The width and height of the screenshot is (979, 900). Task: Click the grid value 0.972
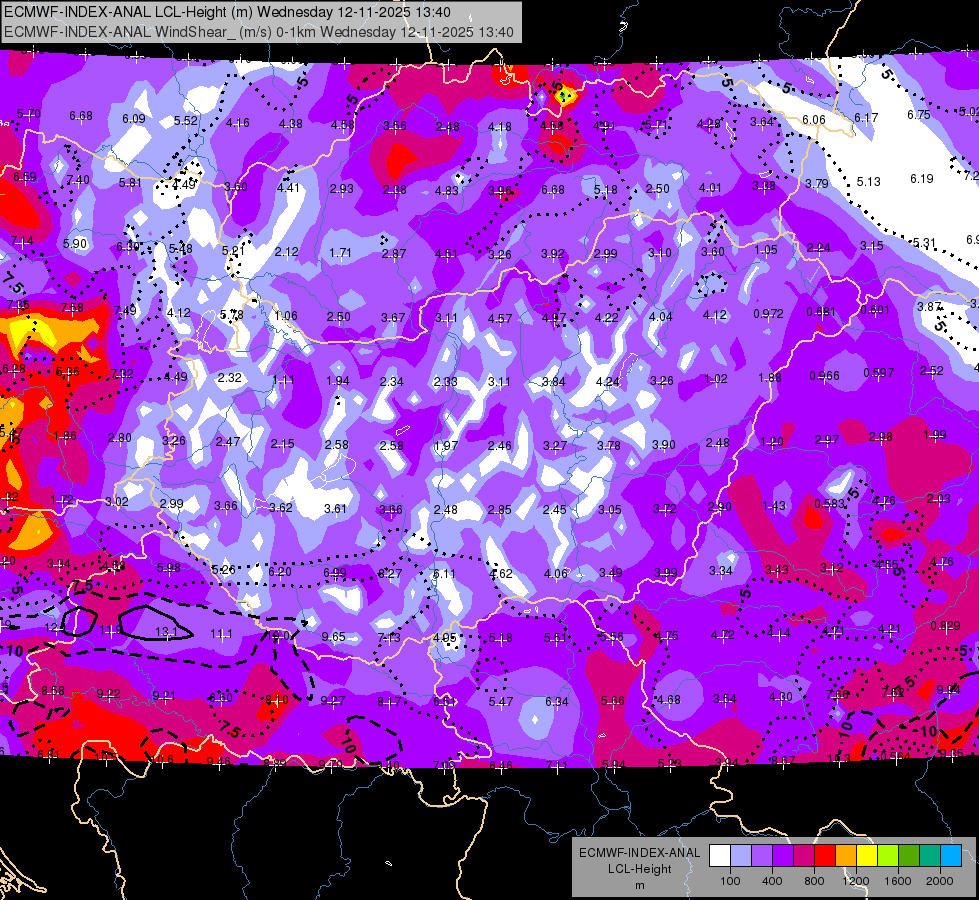768,314
